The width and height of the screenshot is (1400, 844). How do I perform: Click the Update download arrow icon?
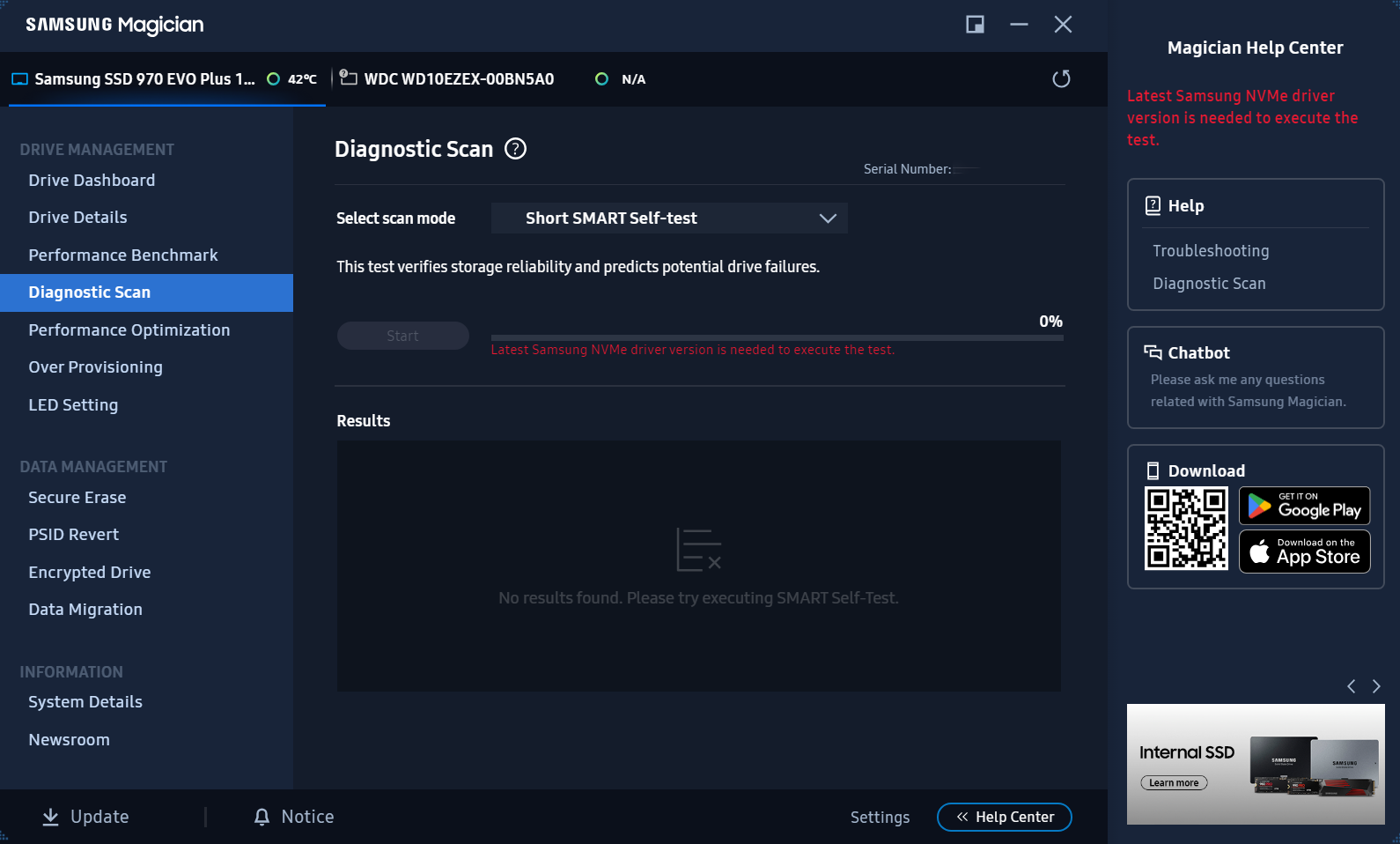pyautogui.click(x=51, y=817)
